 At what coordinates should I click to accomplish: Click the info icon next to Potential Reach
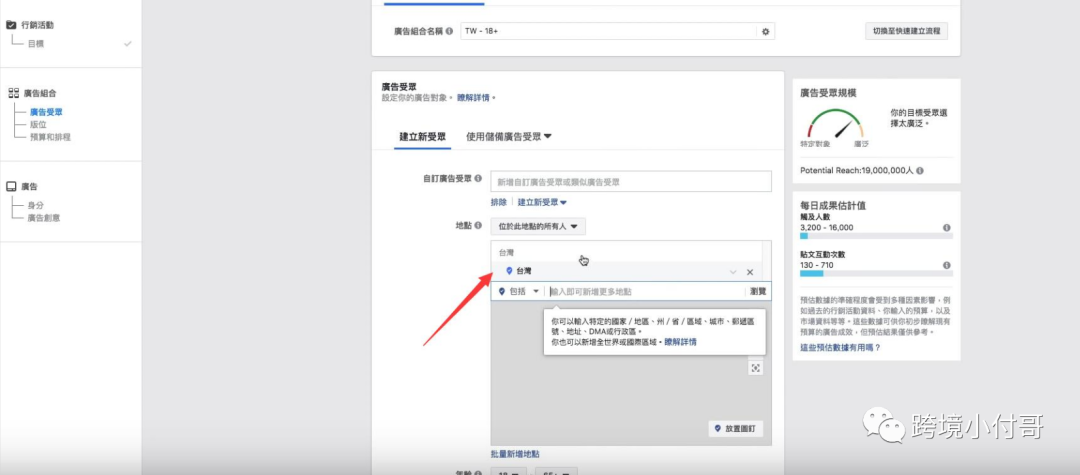click(x=920, y=171)
